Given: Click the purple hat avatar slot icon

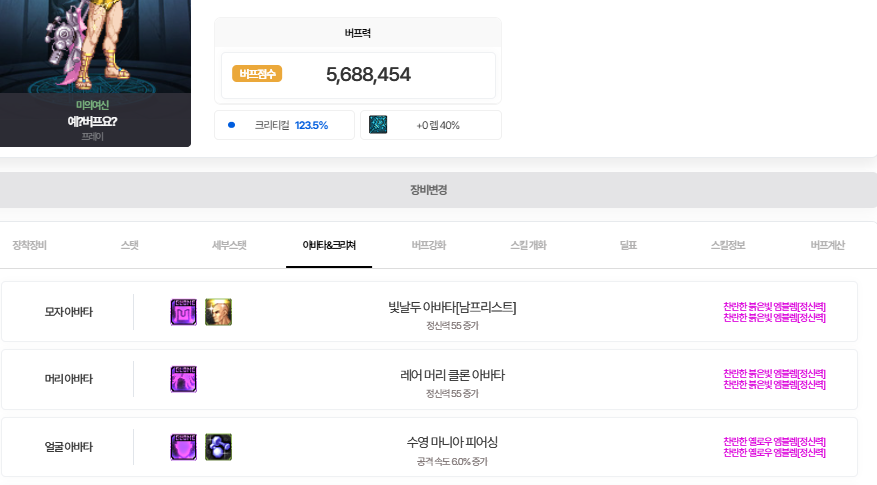Looking at the screenshot, I should 183,312.
